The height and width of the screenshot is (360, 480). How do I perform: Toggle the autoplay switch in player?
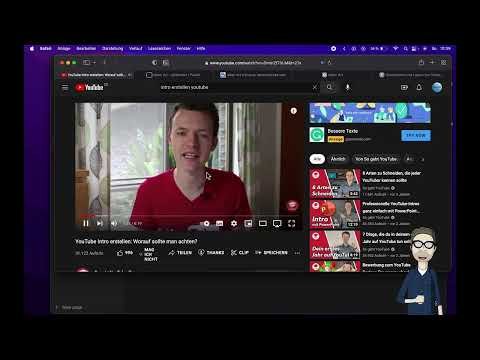pyautogui.click(x=205, y=223)
